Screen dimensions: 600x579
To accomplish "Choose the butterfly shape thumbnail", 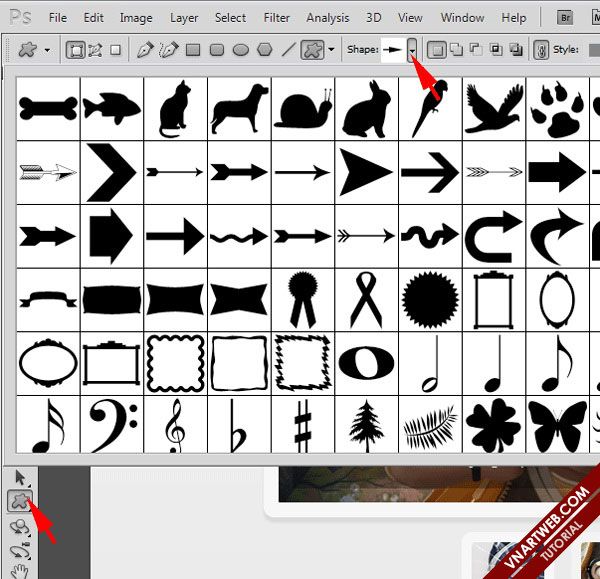I will click(x=556, y=426).
